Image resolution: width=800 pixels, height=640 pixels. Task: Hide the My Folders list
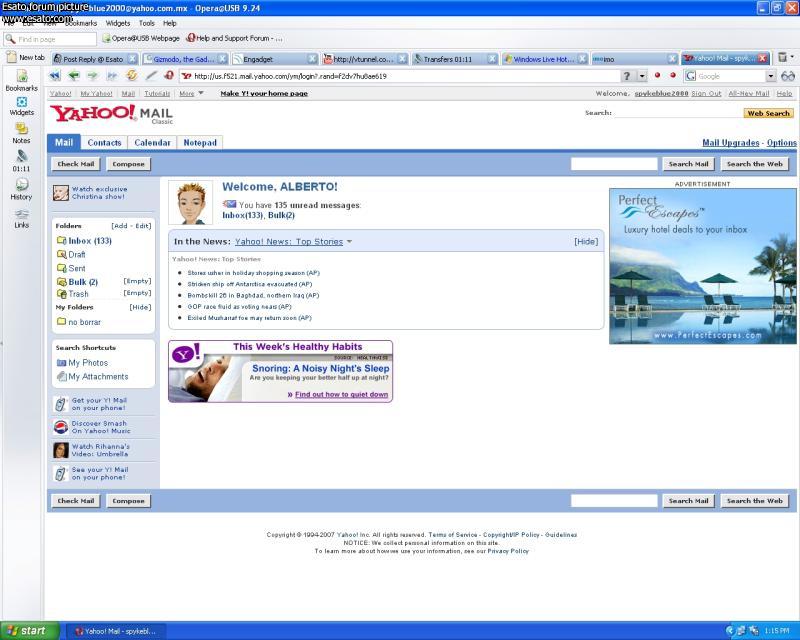coord(140,307)
